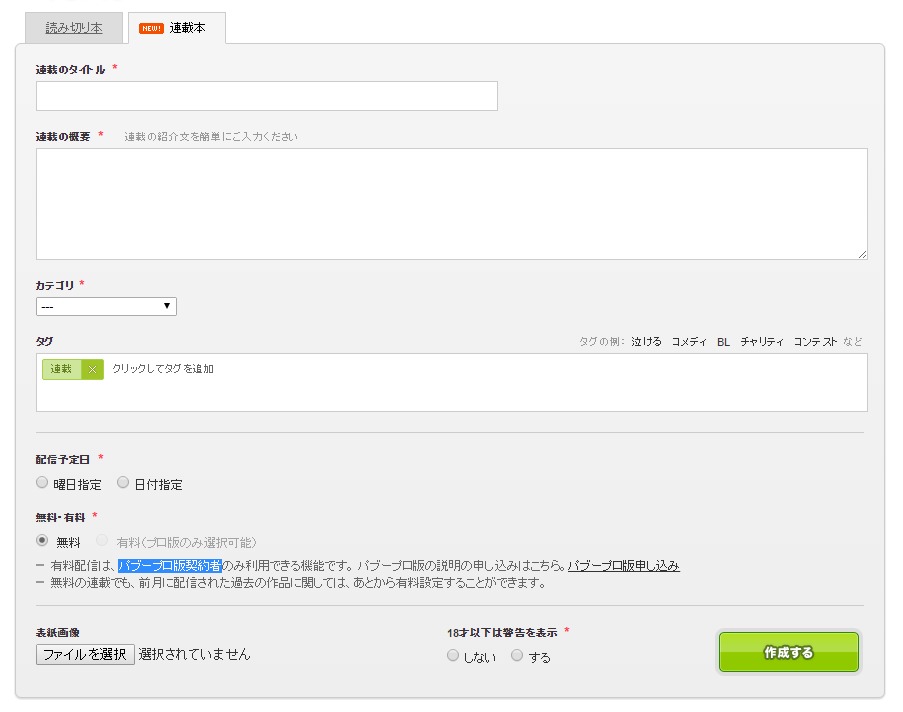Click クリックしてタグを追加 to add a tag
Image resolution: width=903 pixels, height=712 pixels.
tap(163, 369)
